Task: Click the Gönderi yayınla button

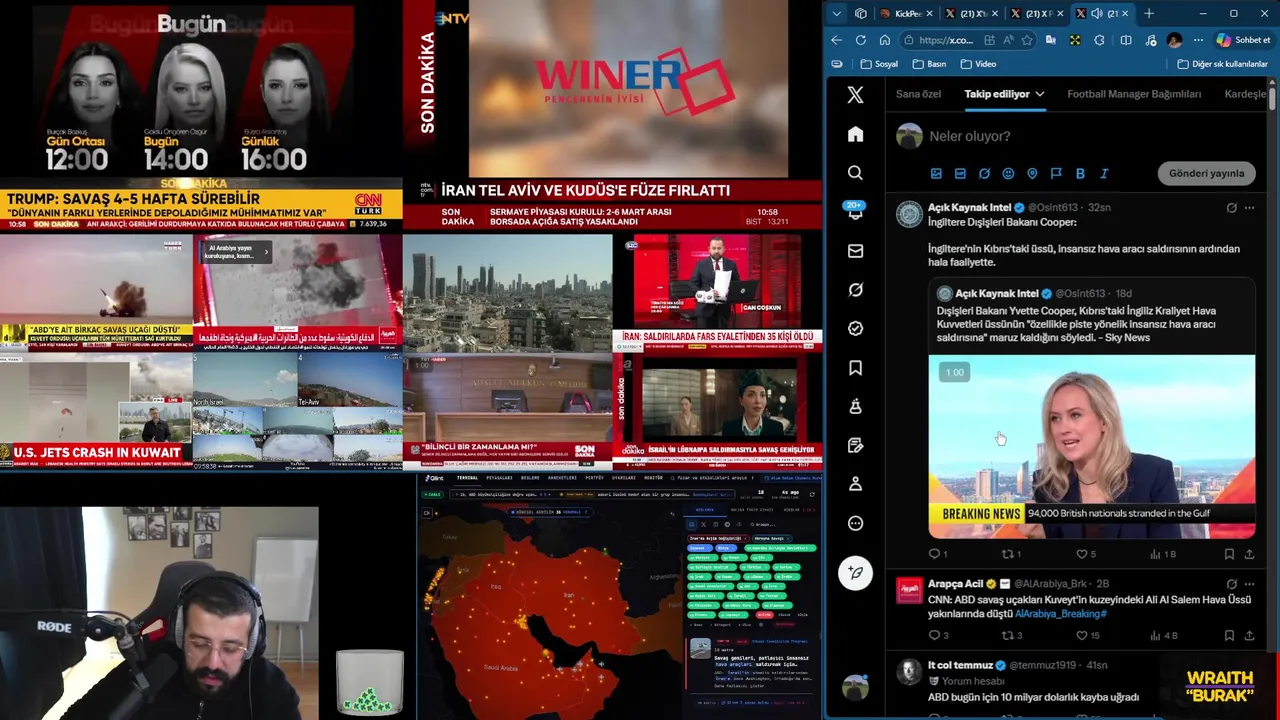Action: pos(1206,173)
